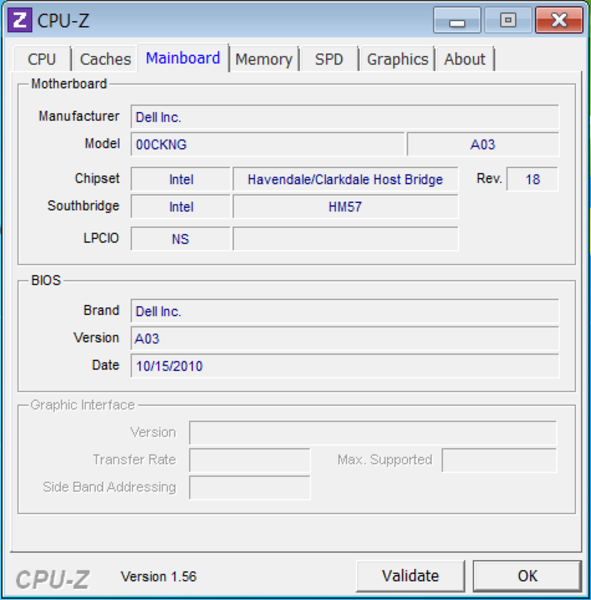Click the Validate button
The height and width of the screenshot is (600, 591).
[410, 576]
